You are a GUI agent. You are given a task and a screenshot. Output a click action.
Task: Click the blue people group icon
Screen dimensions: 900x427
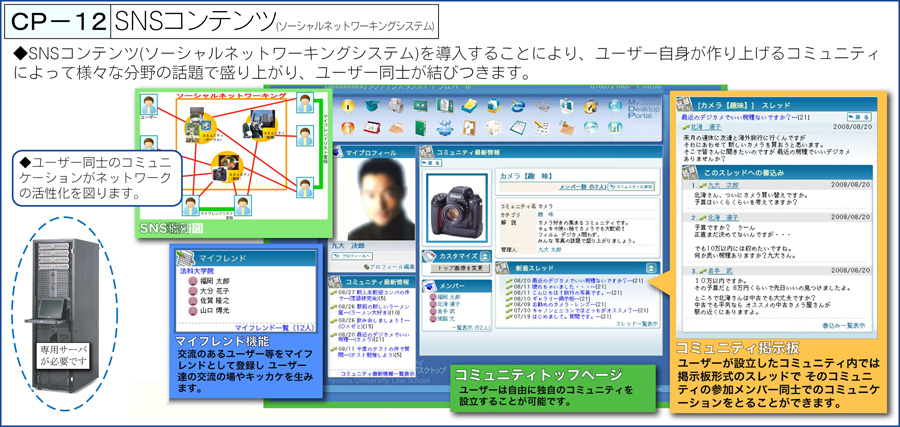(x=445, y=128)
